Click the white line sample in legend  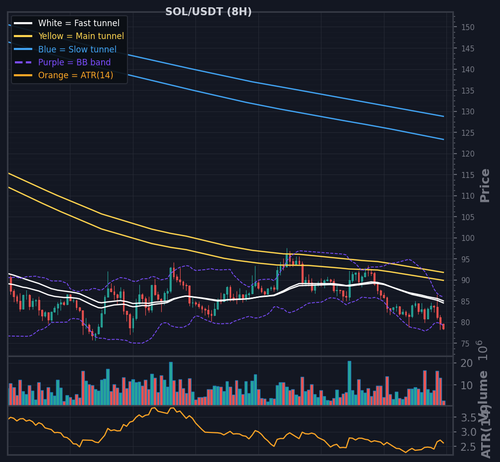click(x=23, y=23)
